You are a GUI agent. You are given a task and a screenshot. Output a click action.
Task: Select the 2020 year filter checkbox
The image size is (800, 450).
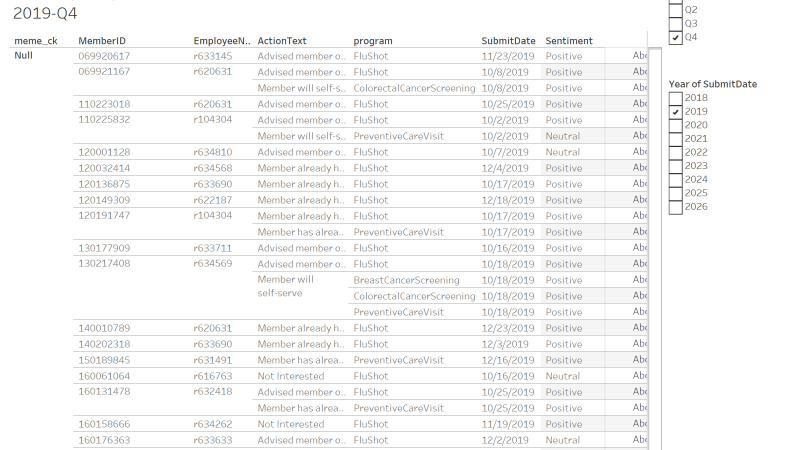point(675,125)
